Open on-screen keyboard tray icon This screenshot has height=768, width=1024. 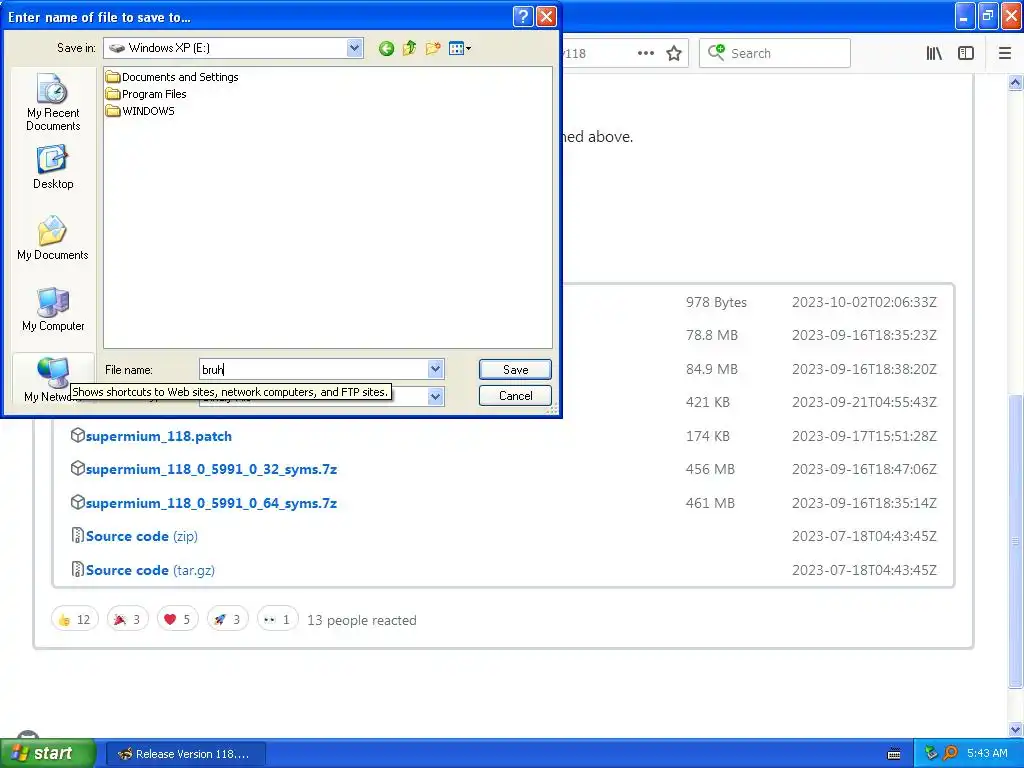point(894,754)
